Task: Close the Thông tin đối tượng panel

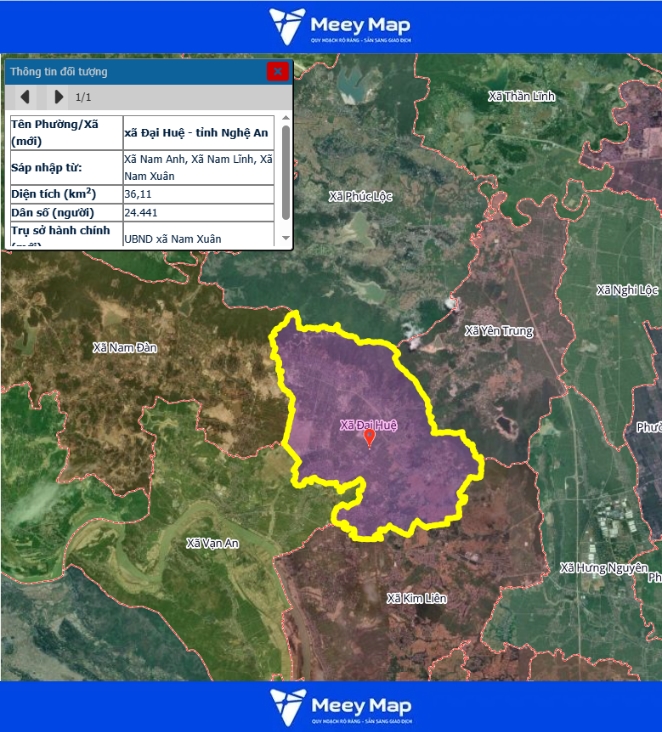Action: pyautogui.click(x=277, y=71)
